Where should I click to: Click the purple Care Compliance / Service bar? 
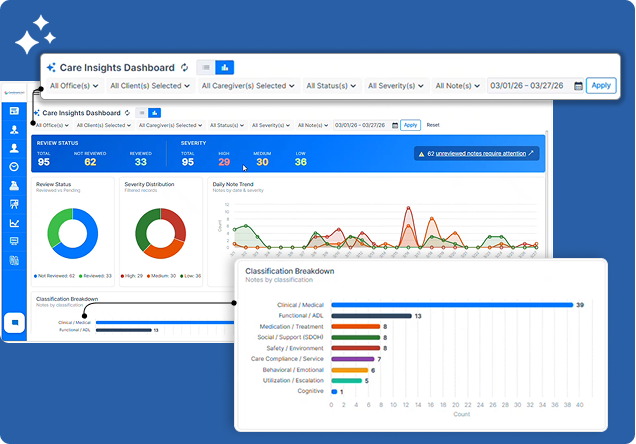(x=352, y=359)
